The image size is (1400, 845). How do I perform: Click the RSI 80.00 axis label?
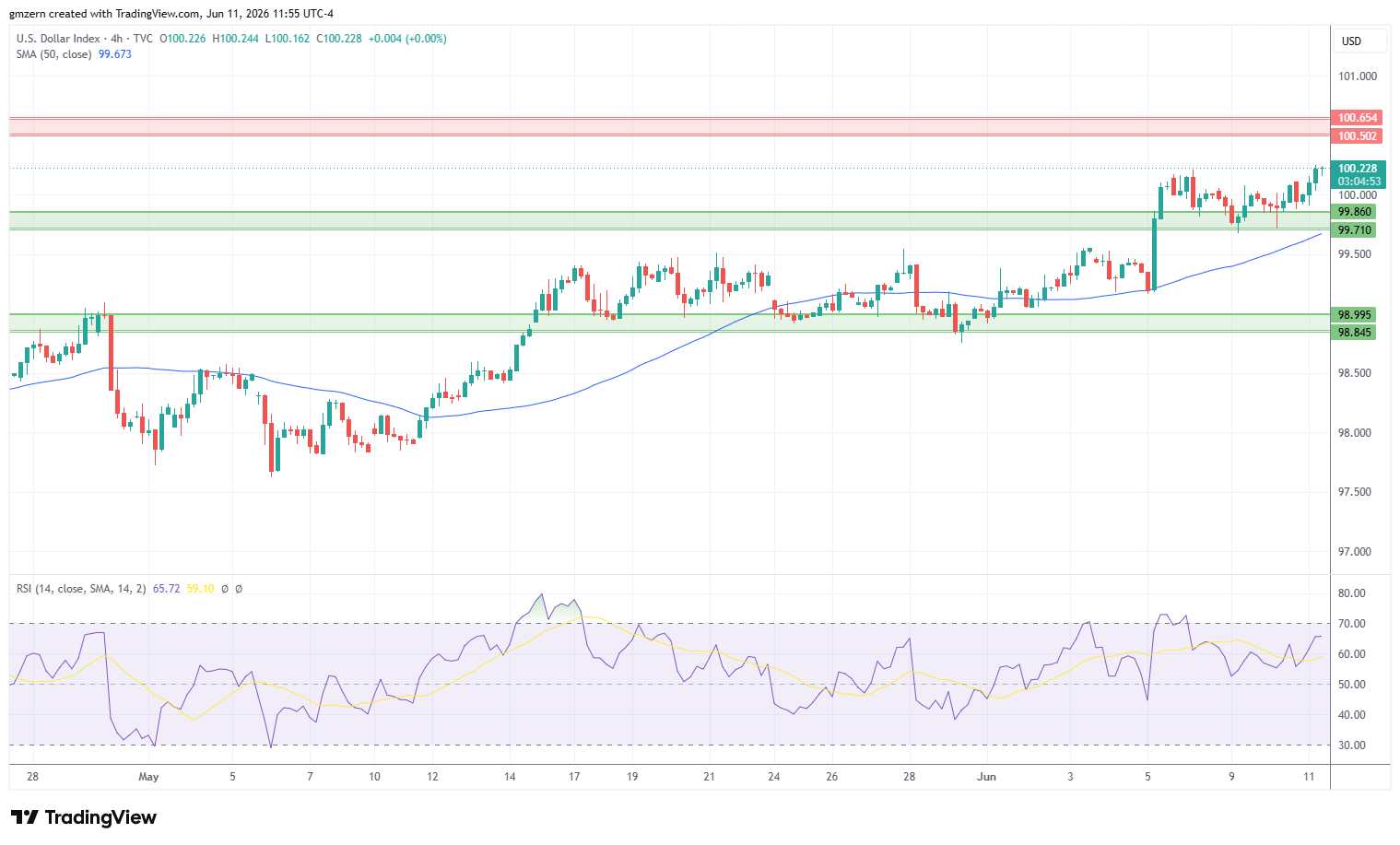coord(1352,593)
